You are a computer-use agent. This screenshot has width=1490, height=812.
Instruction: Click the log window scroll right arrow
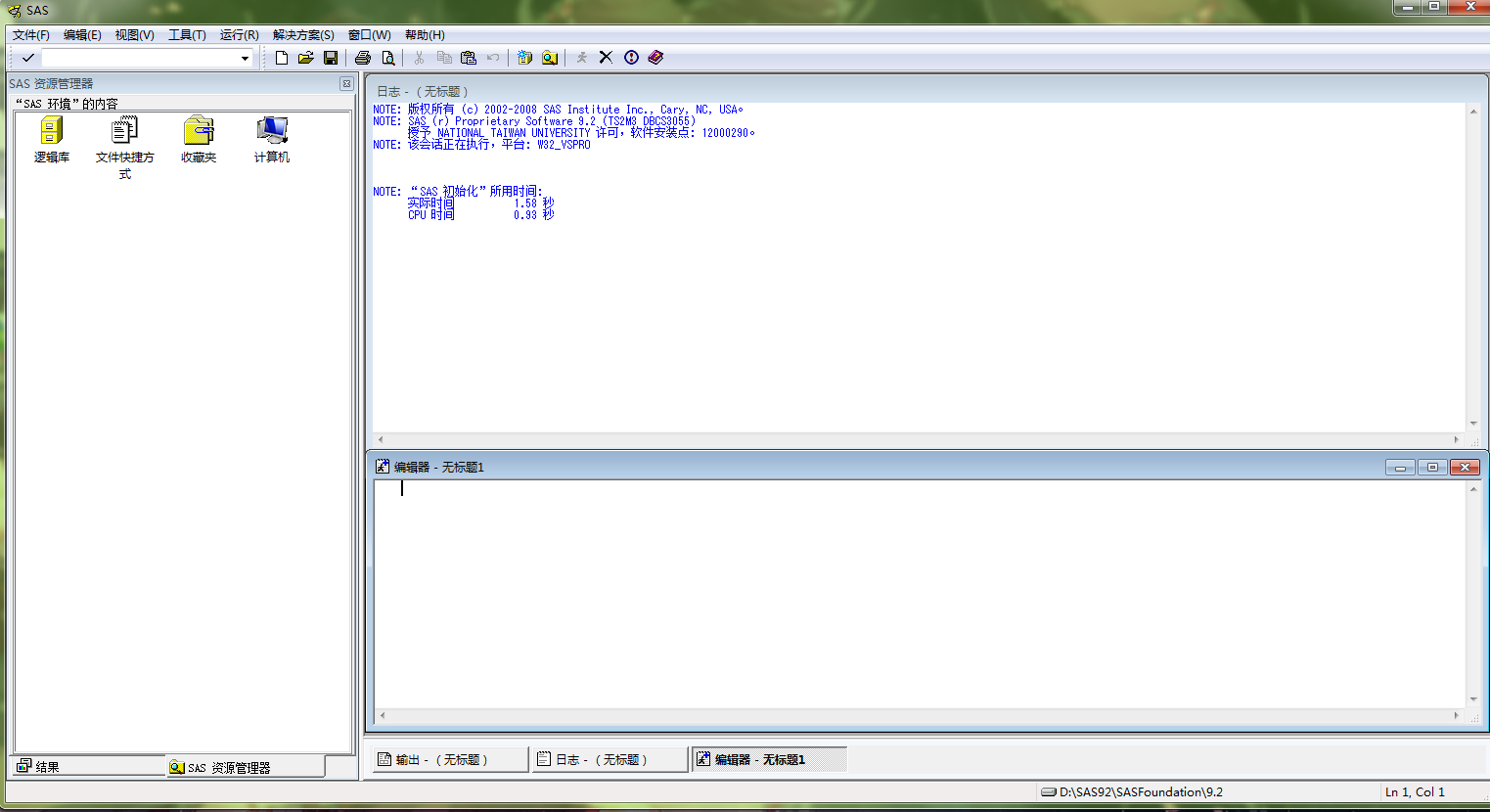[1457, 439]
